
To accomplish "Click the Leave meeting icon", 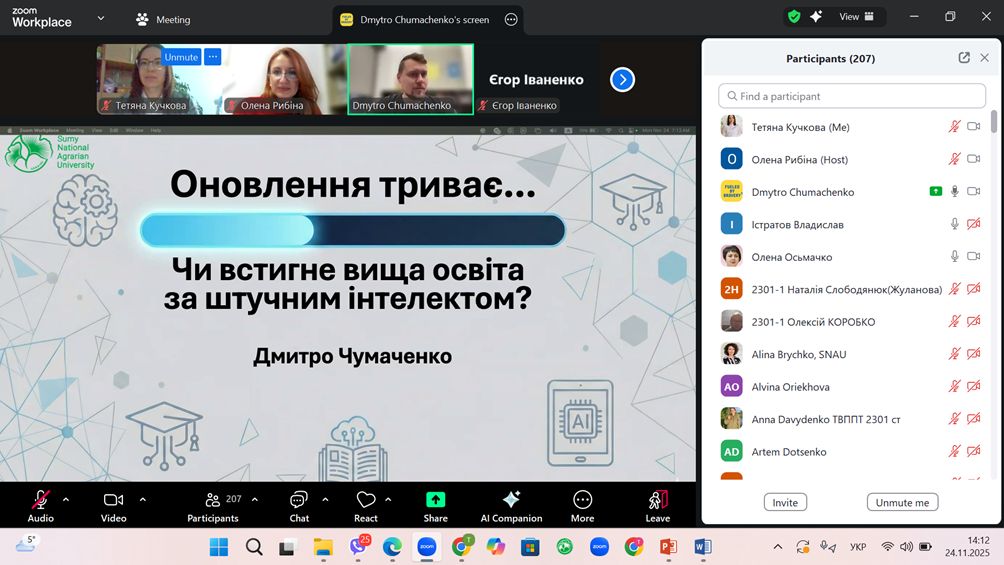I will click(x=657, y=500).
